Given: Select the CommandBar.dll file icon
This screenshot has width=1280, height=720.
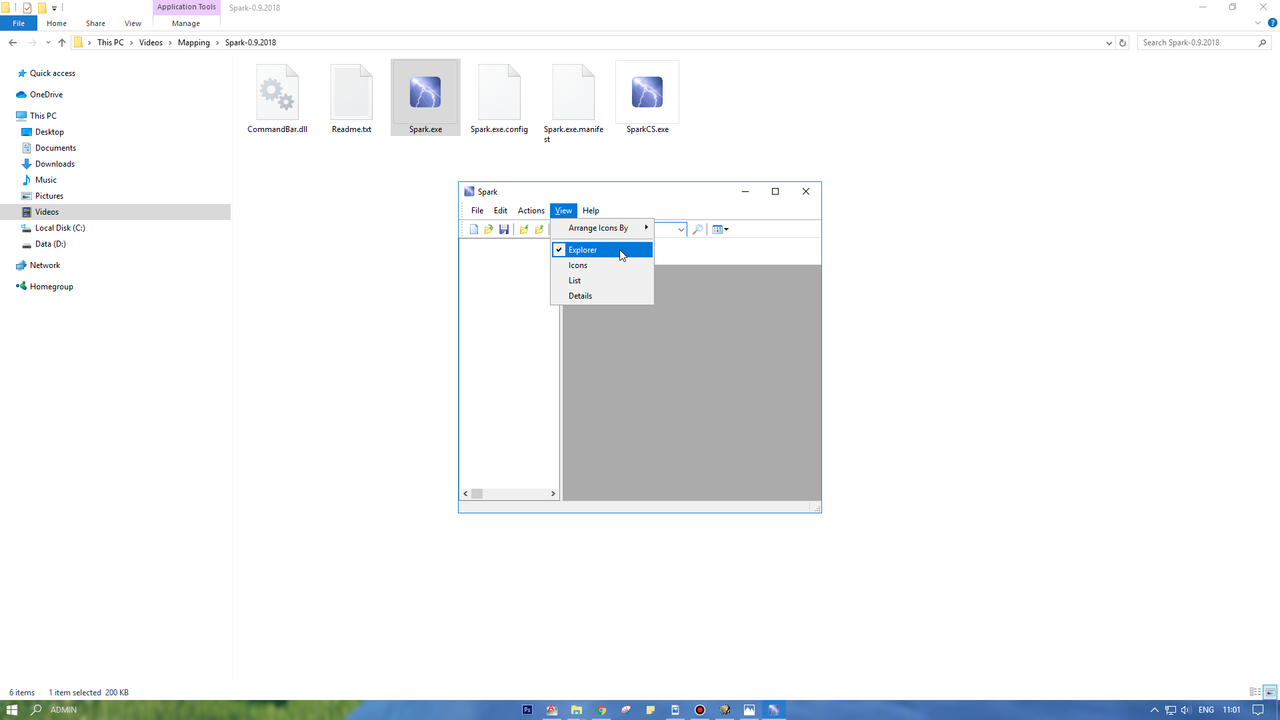Looking at the screenshot, I should [277, 98].
